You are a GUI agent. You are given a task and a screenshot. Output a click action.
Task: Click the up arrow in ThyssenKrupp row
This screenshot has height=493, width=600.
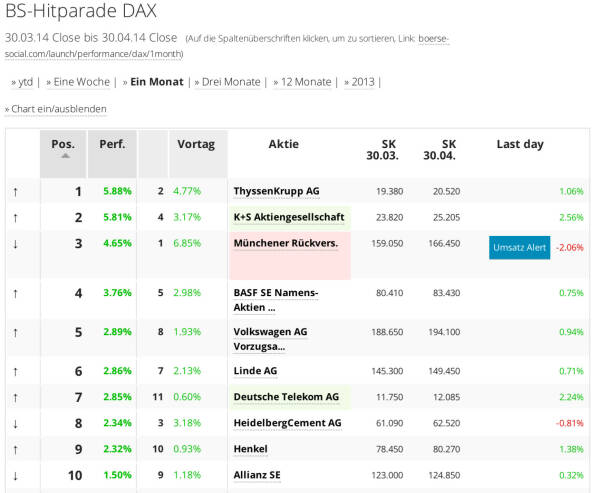(x=15, y=191)
